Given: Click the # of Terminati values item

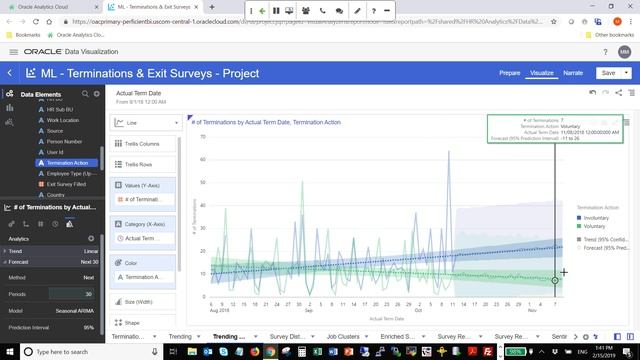Looking at the screenshot, I should [x=143, y=200].
